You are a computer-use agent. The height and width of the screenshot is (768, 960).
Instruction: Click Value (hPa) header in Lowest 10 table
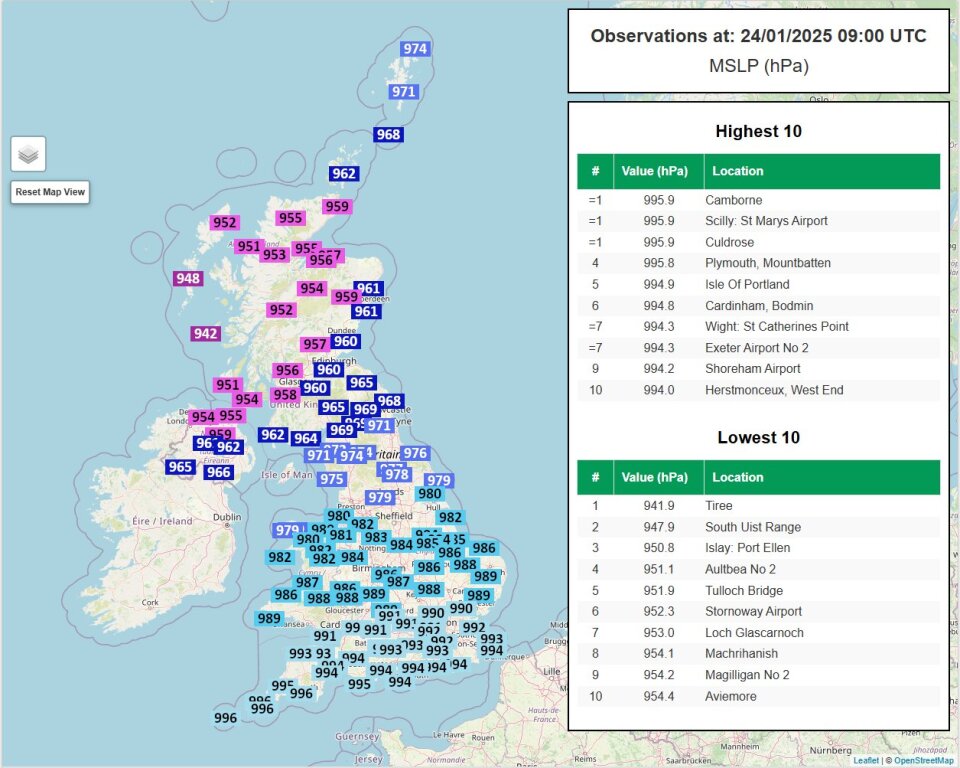655,477
